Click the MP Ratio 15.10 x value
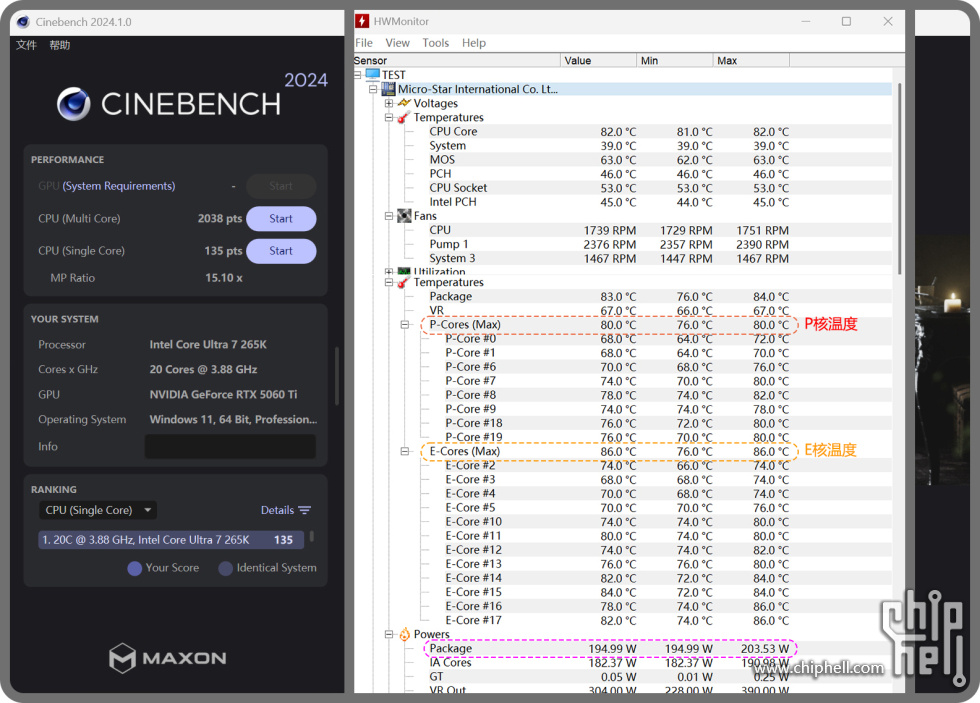 click(224, 277)
